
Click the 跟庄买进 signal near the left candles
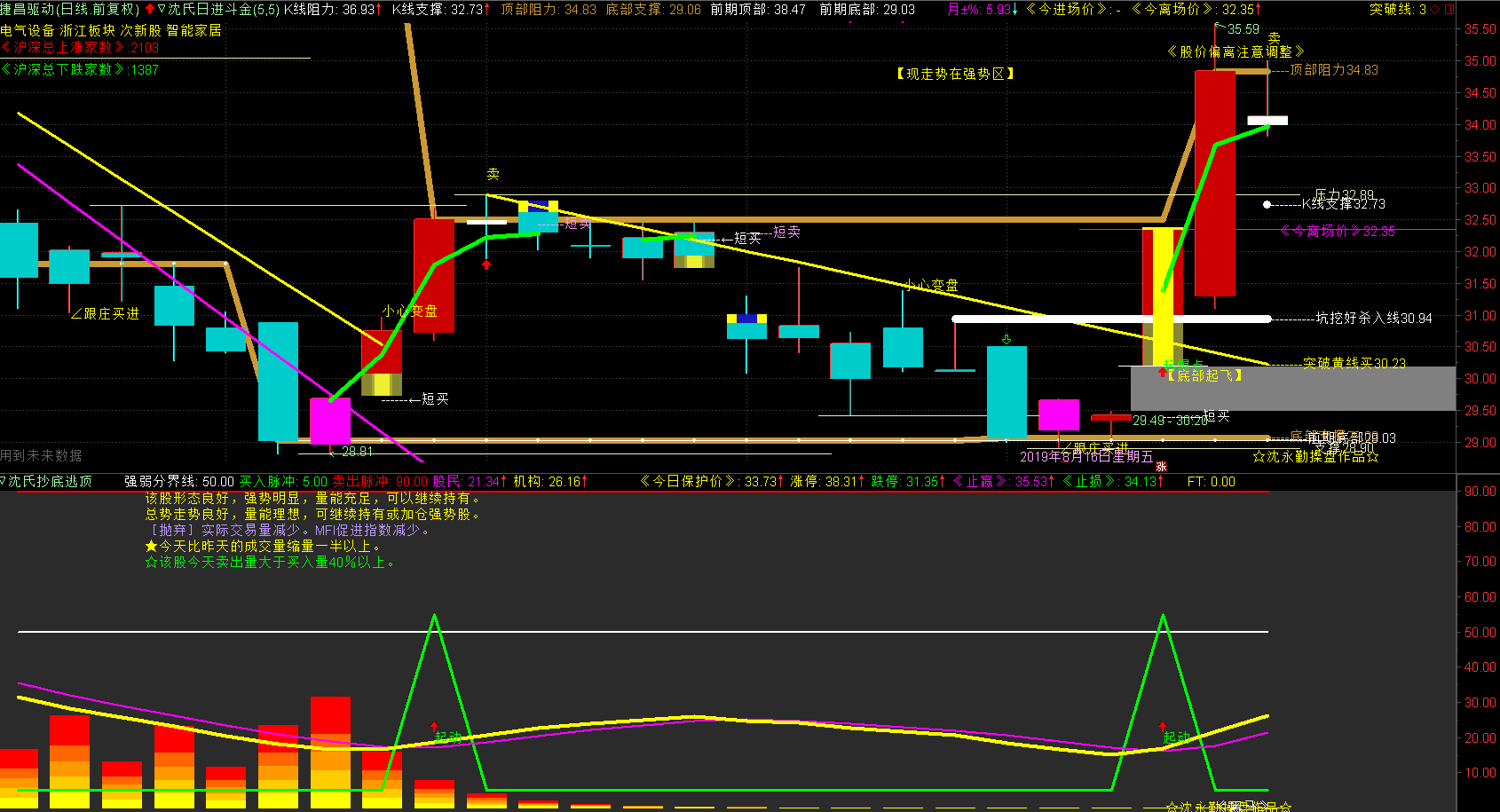point(105,314)
